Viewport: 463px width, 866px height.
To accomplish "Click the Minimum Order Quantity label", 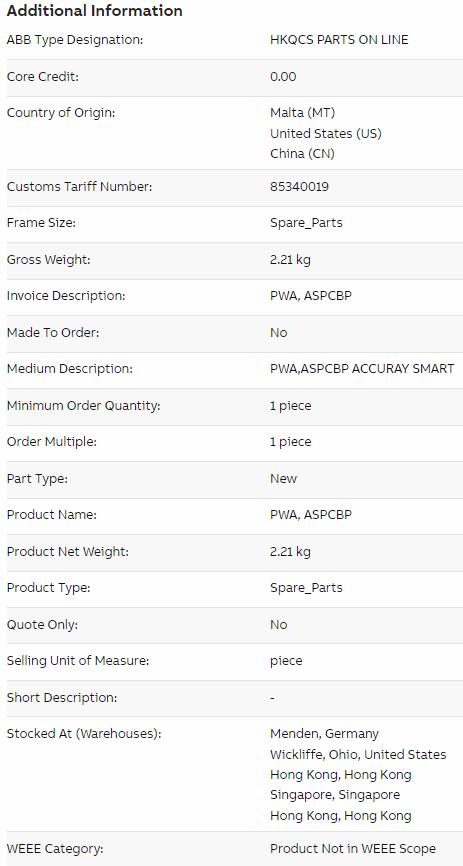I will [x=83, y=405].
